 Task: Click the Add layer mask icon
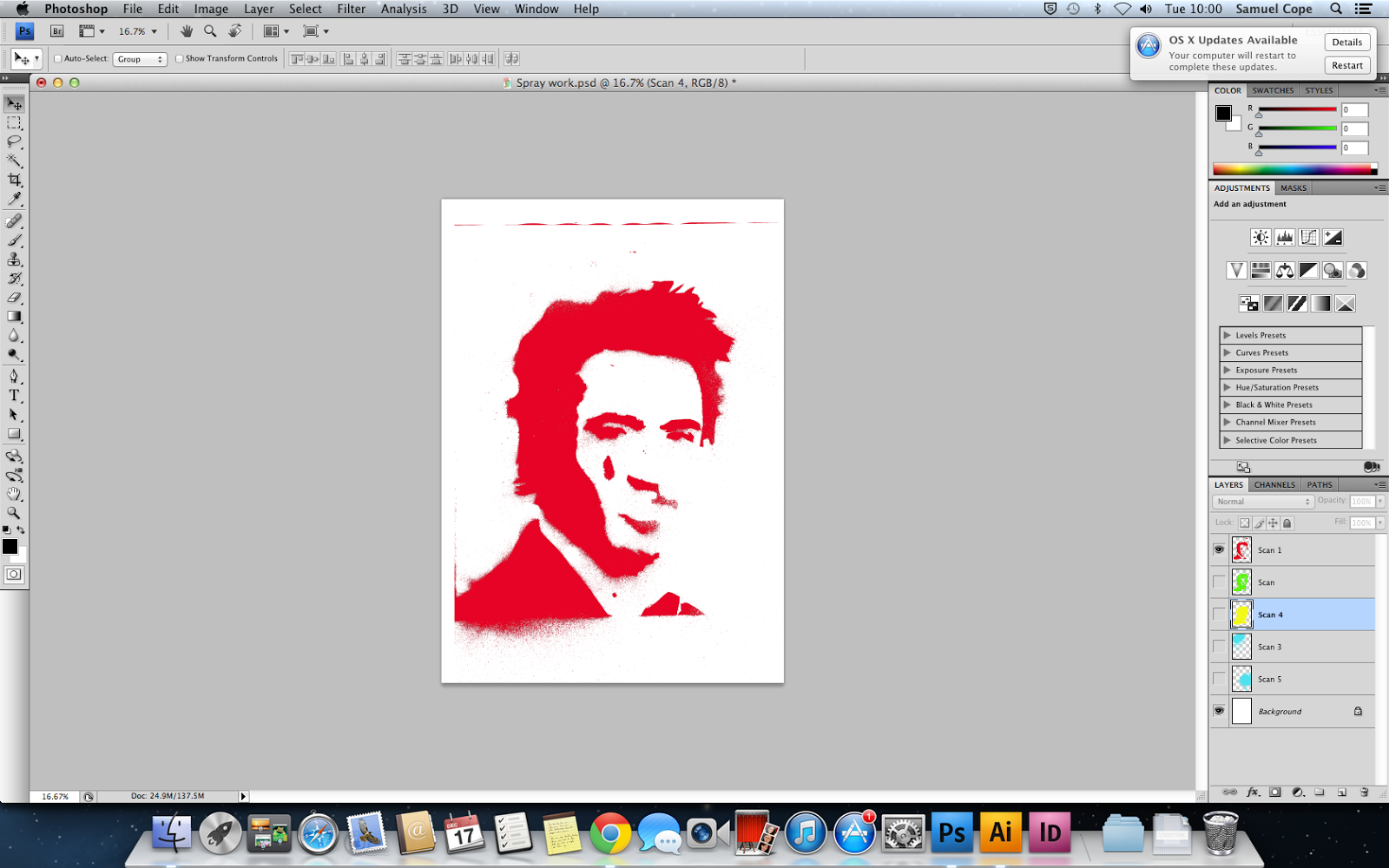pos(1275,792)
